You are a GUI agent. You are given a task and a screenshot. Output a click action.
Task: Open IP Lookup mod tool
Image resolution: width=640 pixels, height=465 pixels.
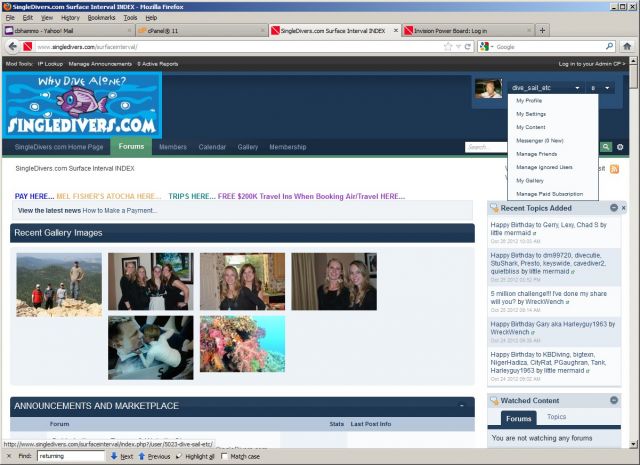click(50, 64)
